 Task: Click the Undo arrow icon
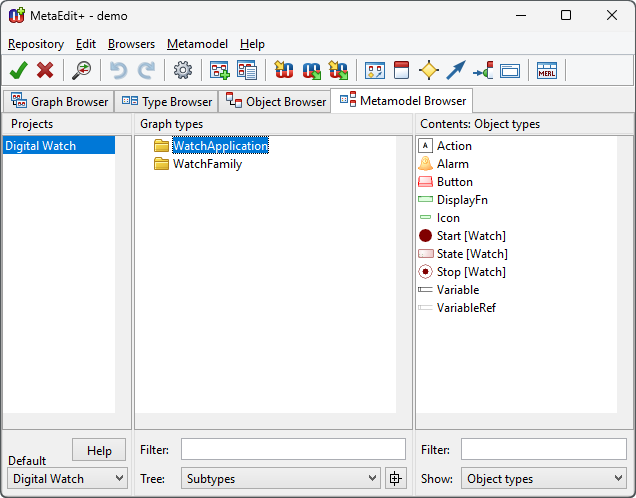click(x=119, y=70)
